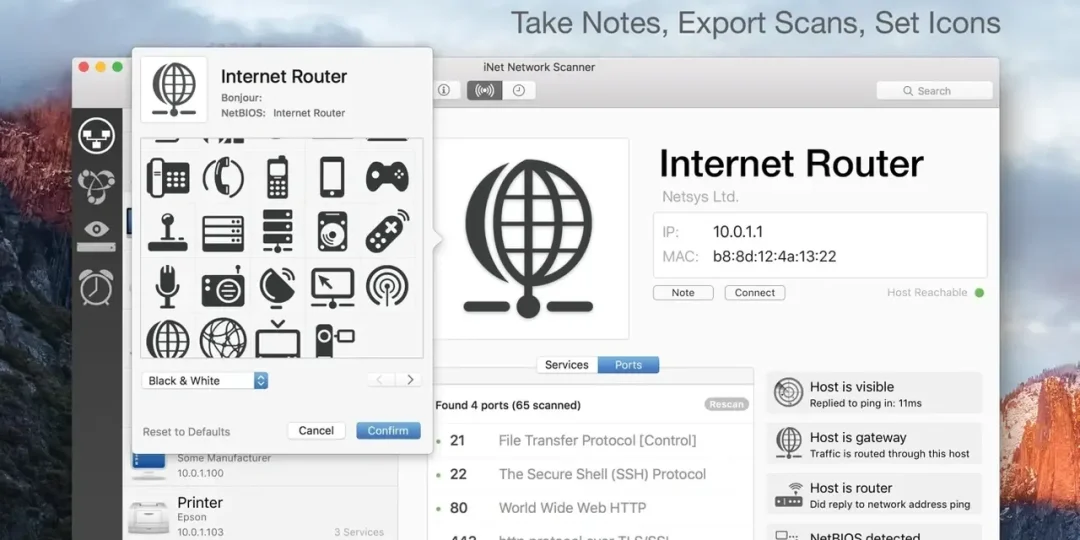Viewport: 1080px width, 540px height.
Task: Choose the screen with cursor icon
Action: pyautogui.click(x=332, y=287)
